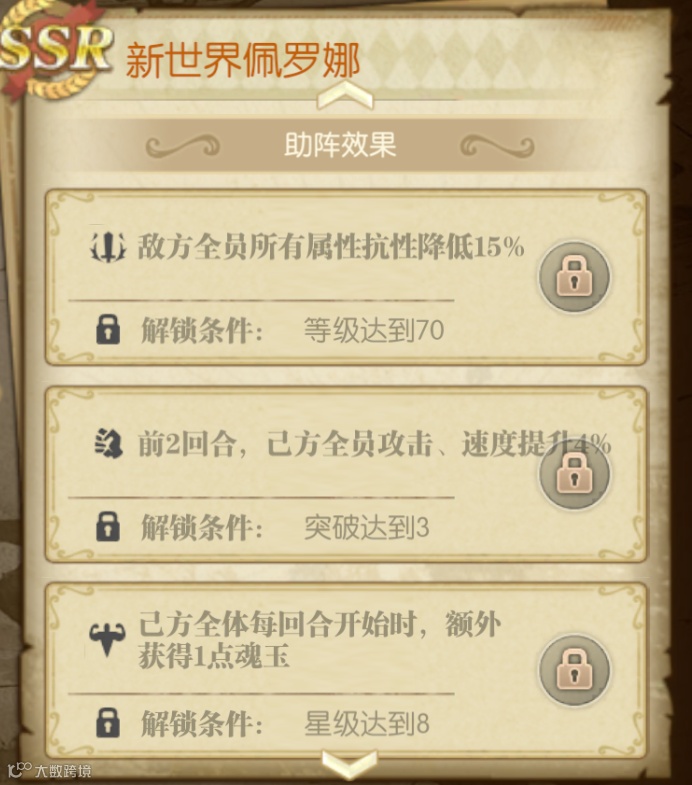Image resolution: width=692 pixels, height=785 pixels.
Task: Expand more effects with the downward chevron
Action: pos(349,764)
